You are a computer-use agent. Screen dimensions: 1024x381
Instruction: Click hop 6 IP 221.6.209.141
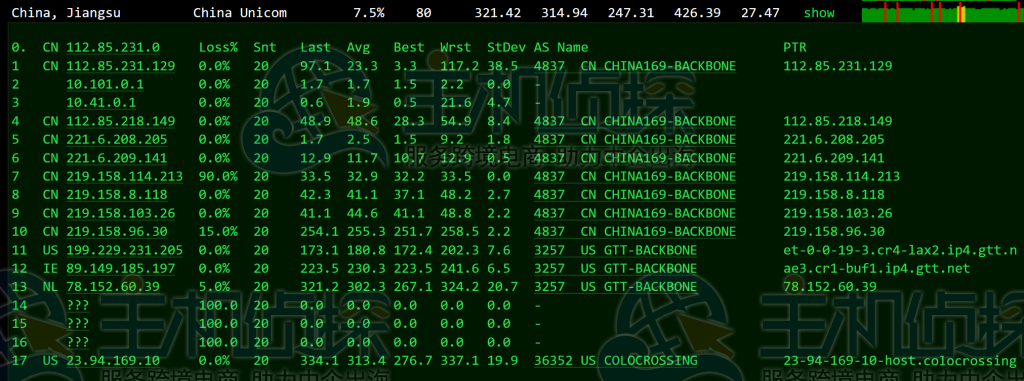[x=117, y=158]
